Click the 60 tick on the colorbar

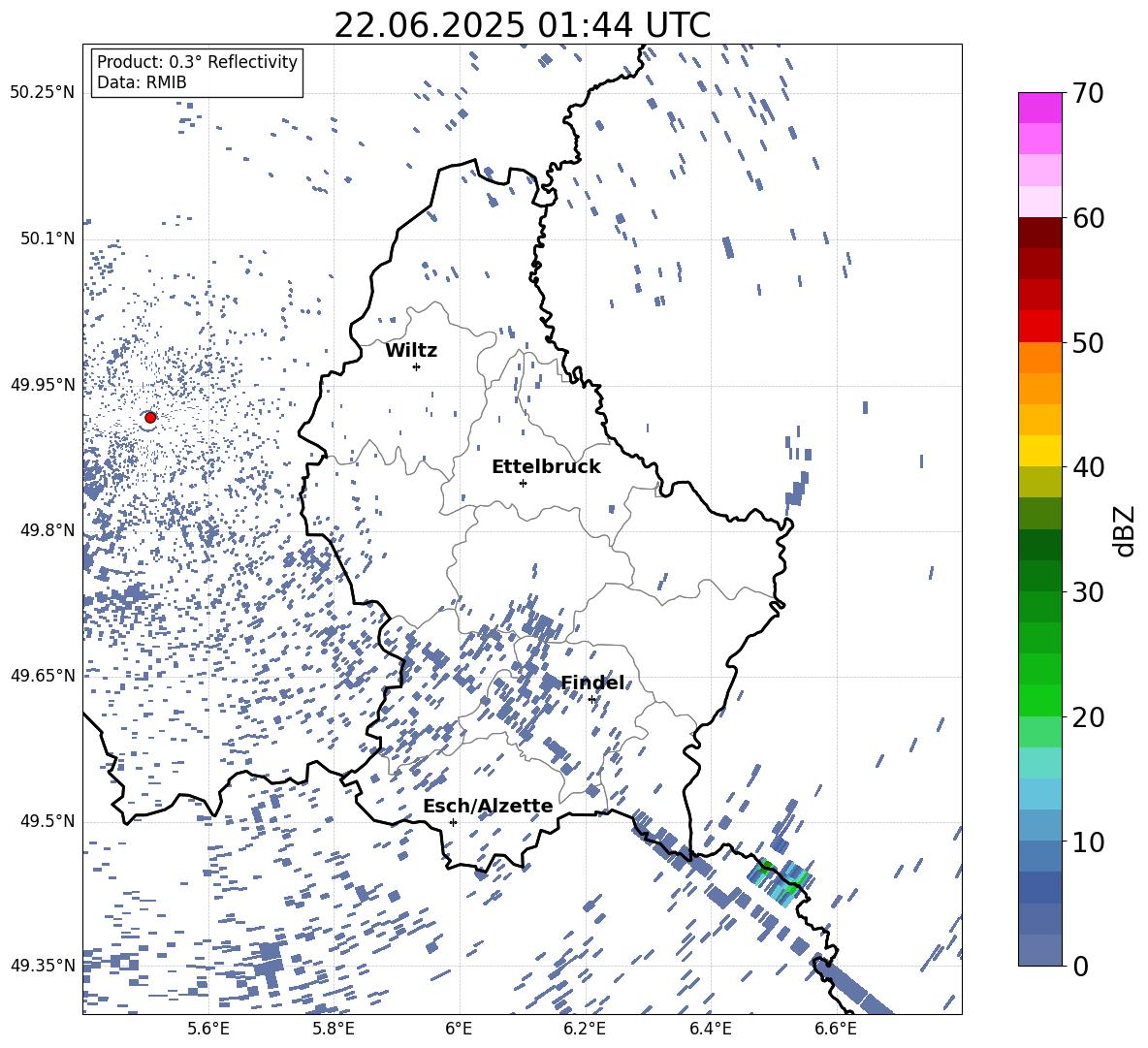[x=1088, y=218]
